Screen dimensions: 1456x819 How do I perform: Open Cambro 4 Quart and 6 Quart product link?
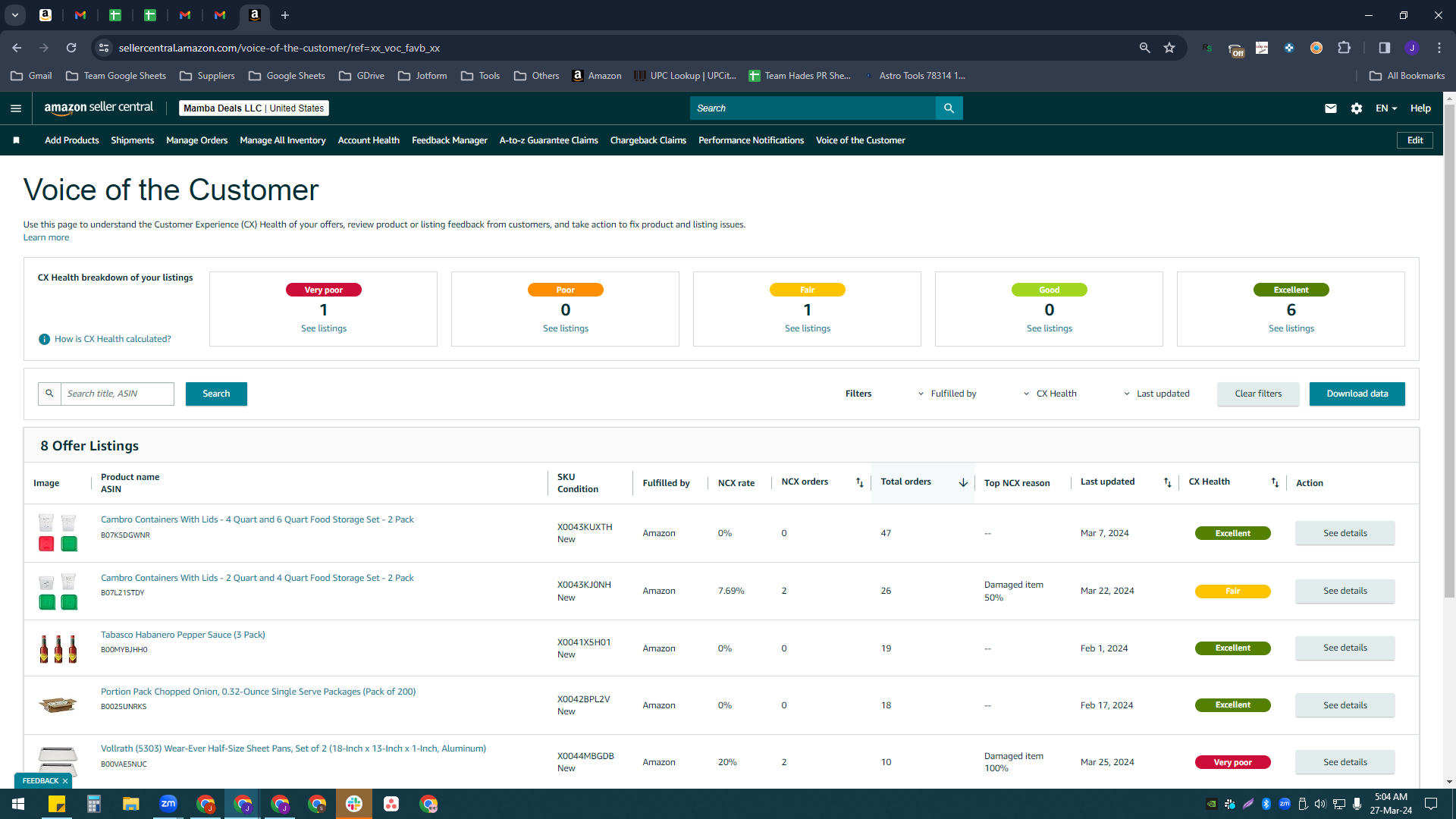click(x=257, y=519)
